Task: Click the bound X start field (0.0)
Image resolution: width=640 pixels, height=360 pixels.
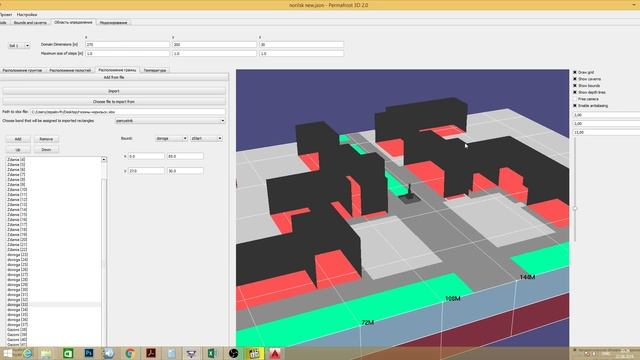Action: pos(146,156)
